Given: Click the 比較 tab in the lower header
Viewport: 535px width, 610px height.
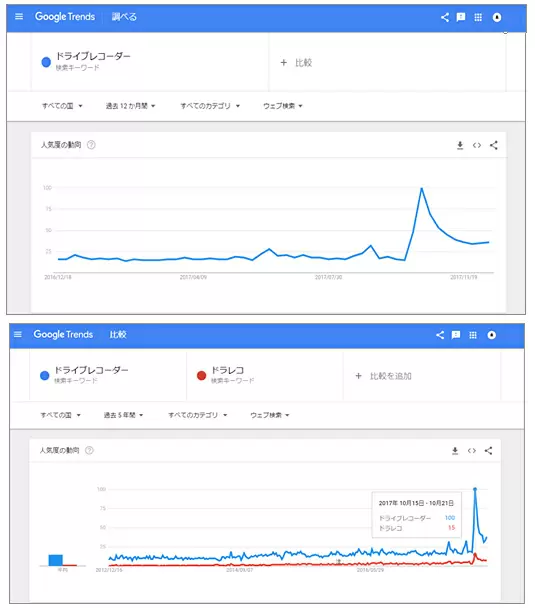Looking at the screenshot, I should (118, 335).
